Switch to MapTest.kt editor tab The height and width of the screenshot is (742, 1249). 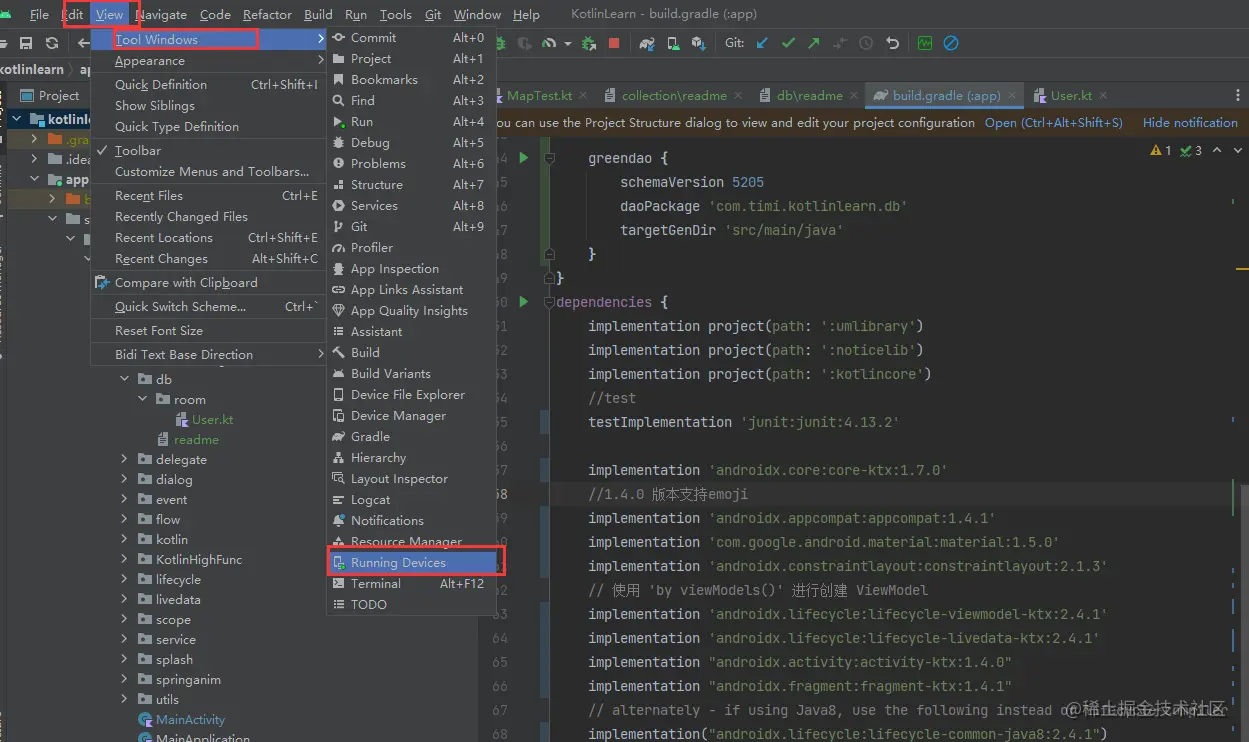pos(538,96)
